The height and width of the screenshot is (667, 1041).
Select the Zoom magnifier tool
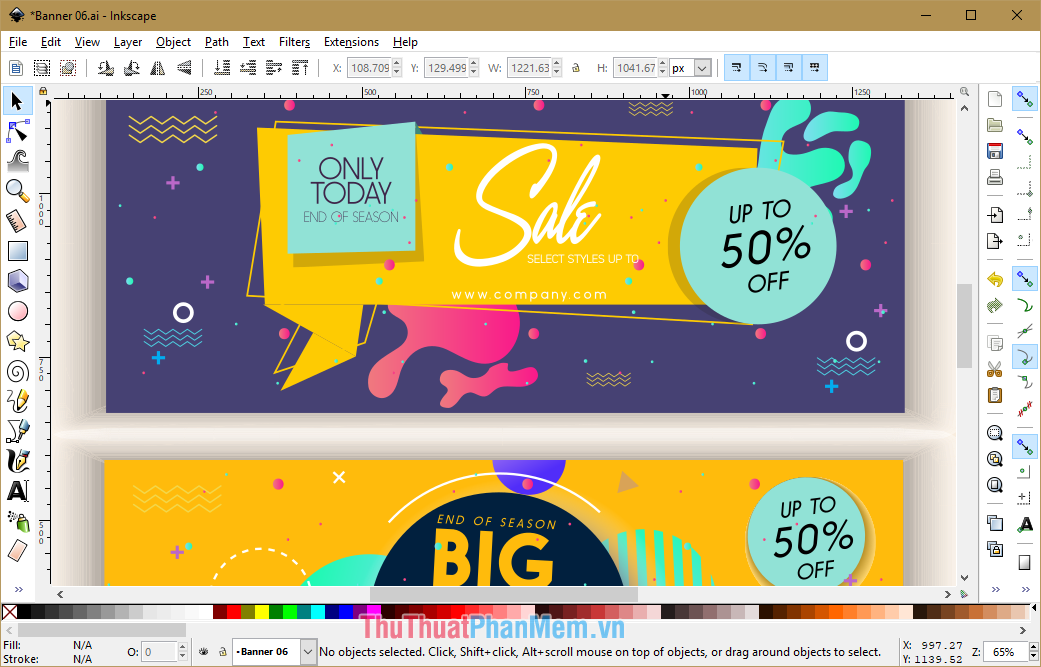pyautogui.click(x=18, y=191)
